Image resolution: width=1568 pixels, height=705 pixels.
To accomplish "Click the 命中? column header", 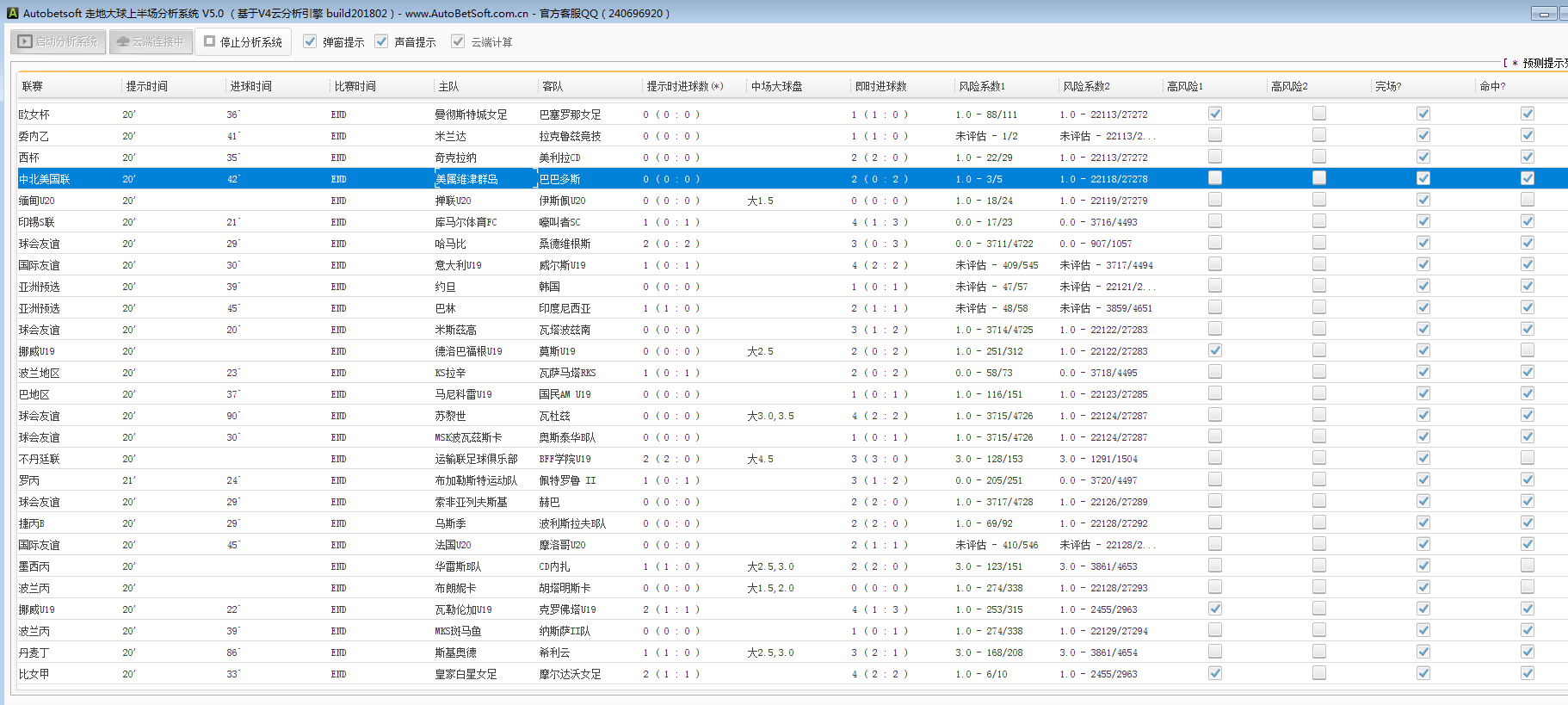I will point(1492,86).
